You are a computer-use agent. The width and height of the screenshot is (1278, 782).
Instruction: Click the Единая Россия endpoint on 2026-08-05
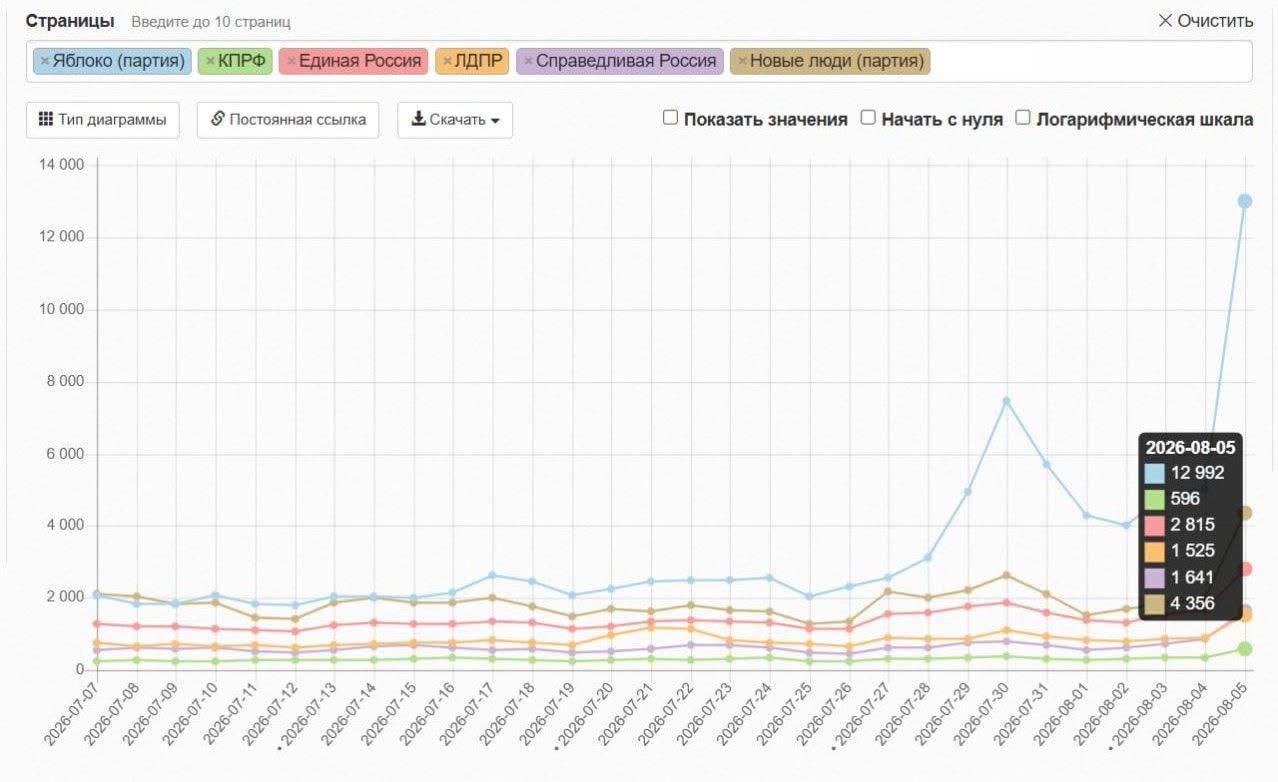pyautogui.click(x=1245, y=569)
